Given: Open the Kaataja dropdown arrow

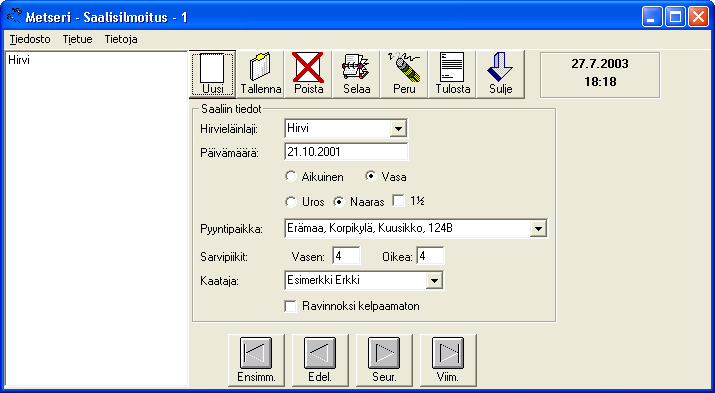Looking at the screenshot, I should coord(434,281).
